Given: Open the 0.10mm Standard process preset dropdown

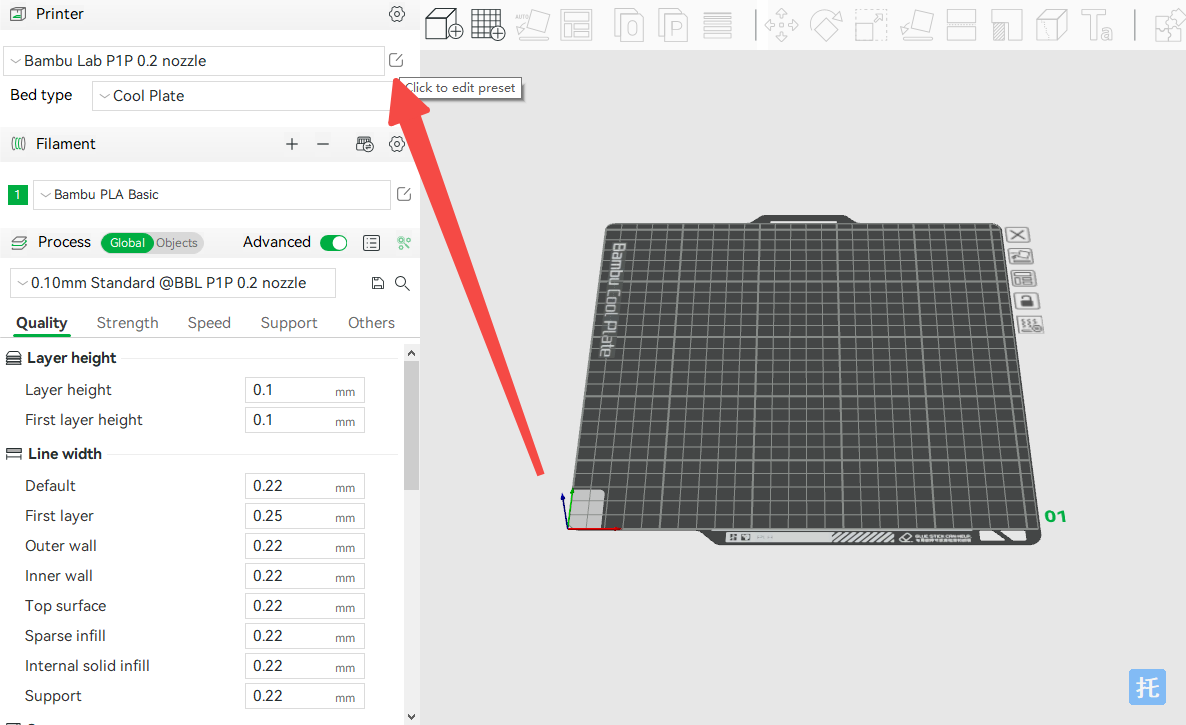Looking at the screenshot, I should tap(172, 283).
